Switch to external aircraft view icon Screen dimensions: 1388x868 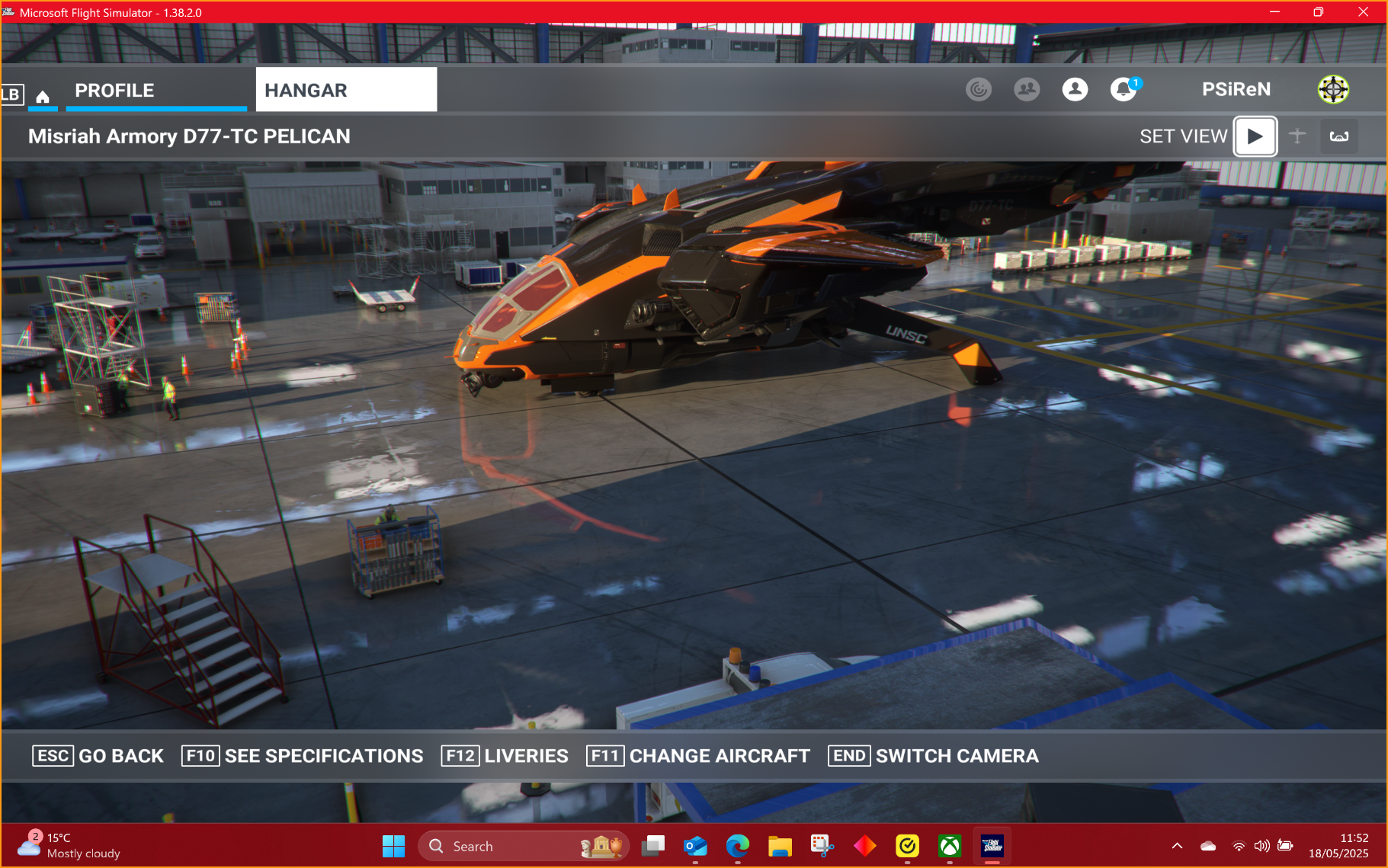coord(1297,136)
